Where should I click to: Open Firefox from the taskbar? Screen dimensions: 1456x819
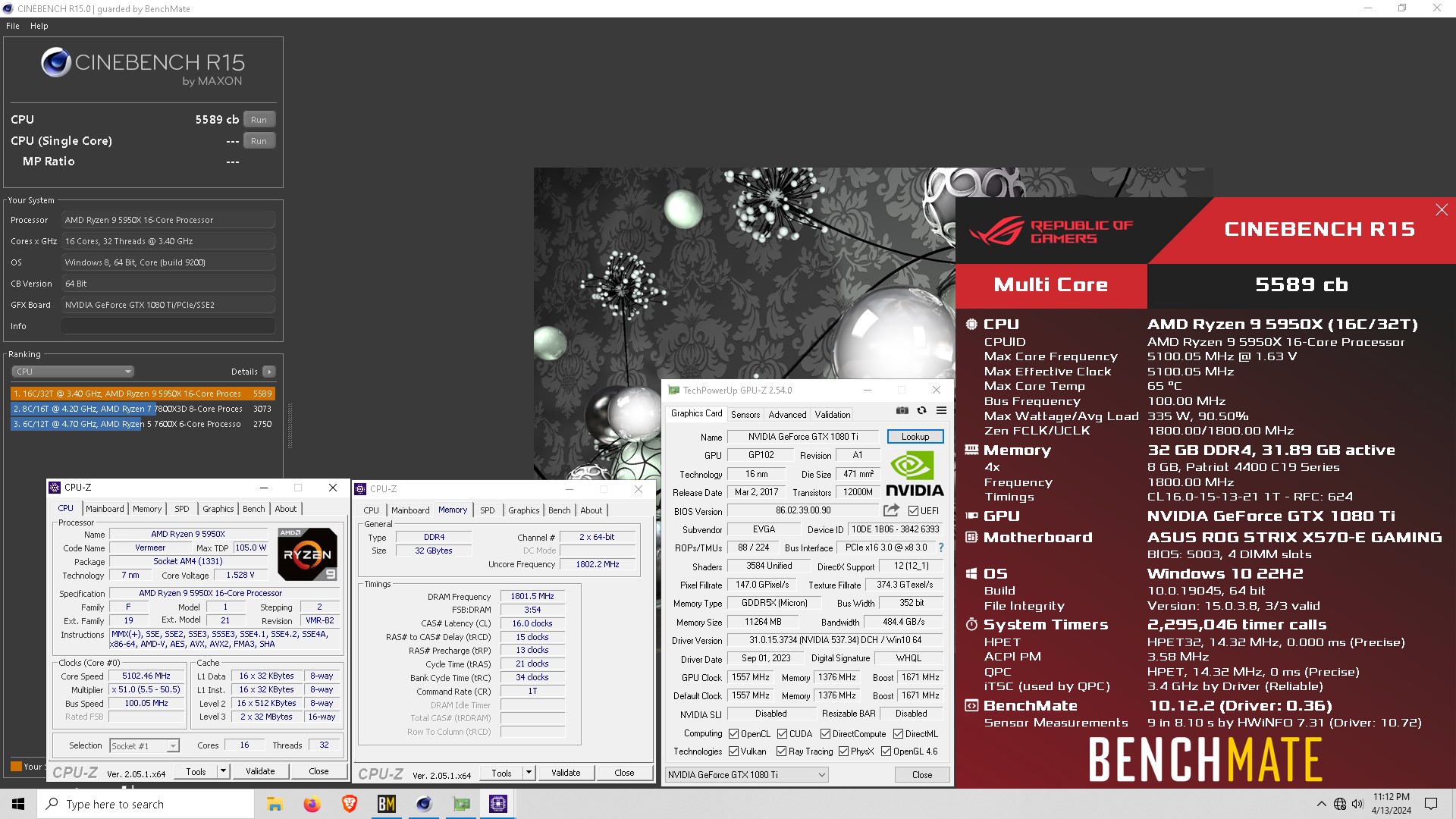312,804
